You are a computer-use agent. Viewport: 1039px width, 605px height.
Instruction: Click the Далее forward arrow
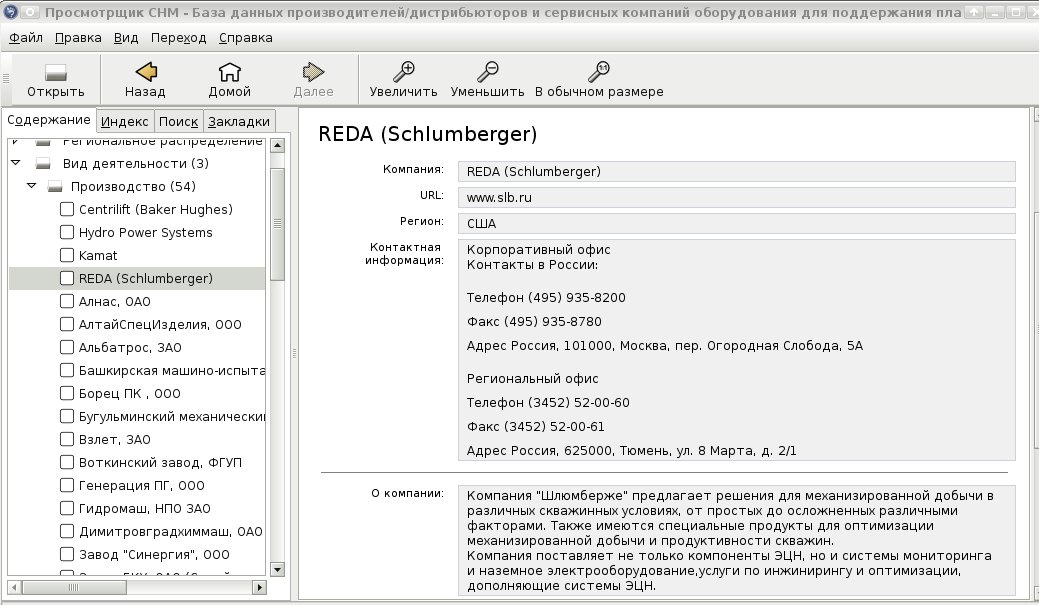[313, 72]
